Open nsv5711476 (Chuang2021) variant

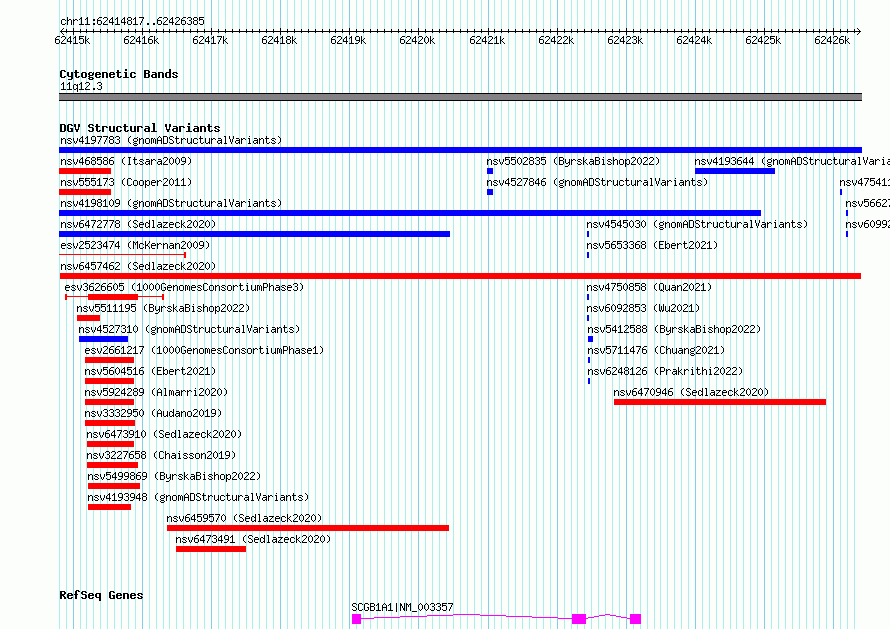click(x=656, y=350)
